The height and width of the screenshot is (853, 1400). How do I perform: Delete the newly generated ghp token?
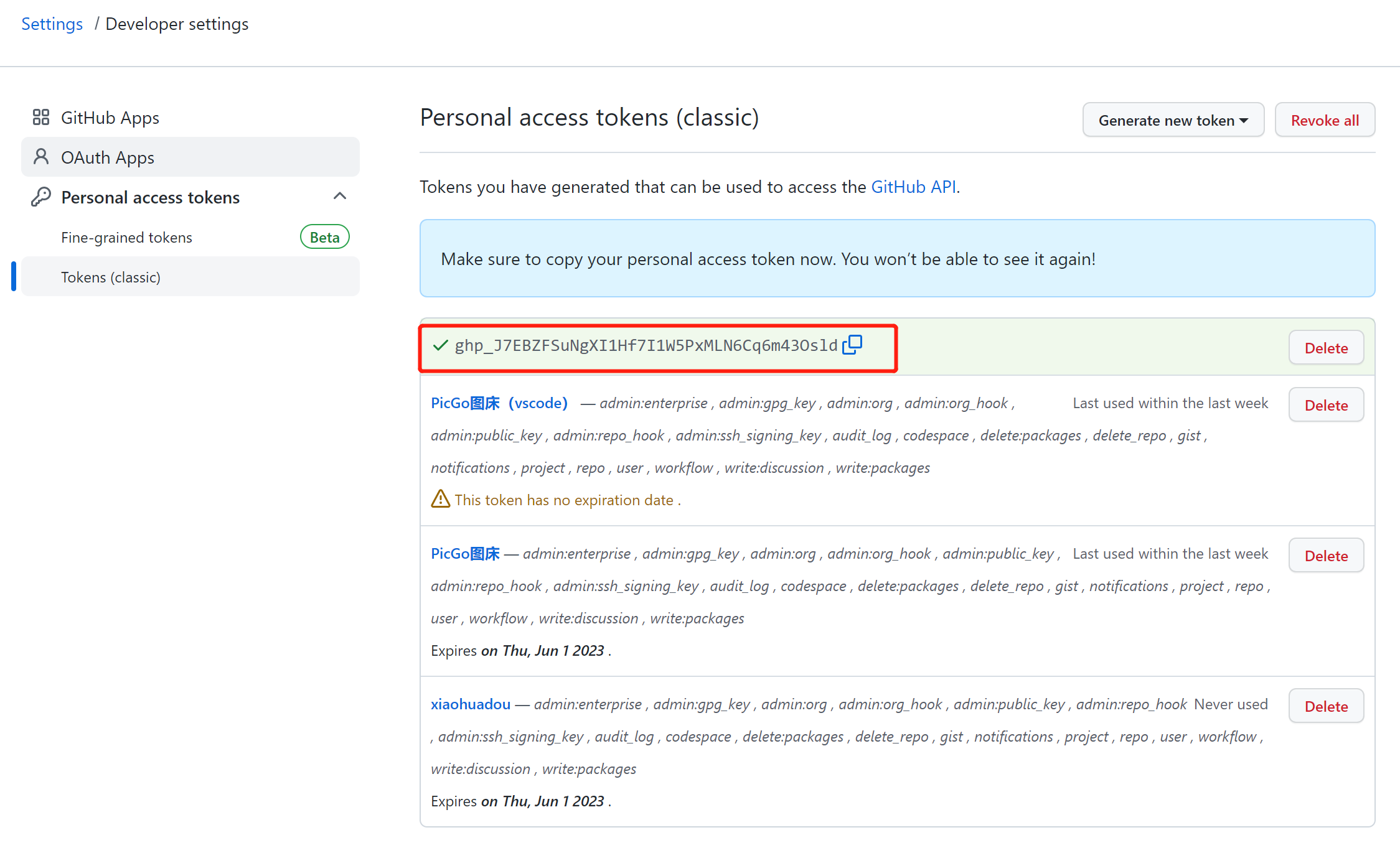click(x=1325, y=348)
